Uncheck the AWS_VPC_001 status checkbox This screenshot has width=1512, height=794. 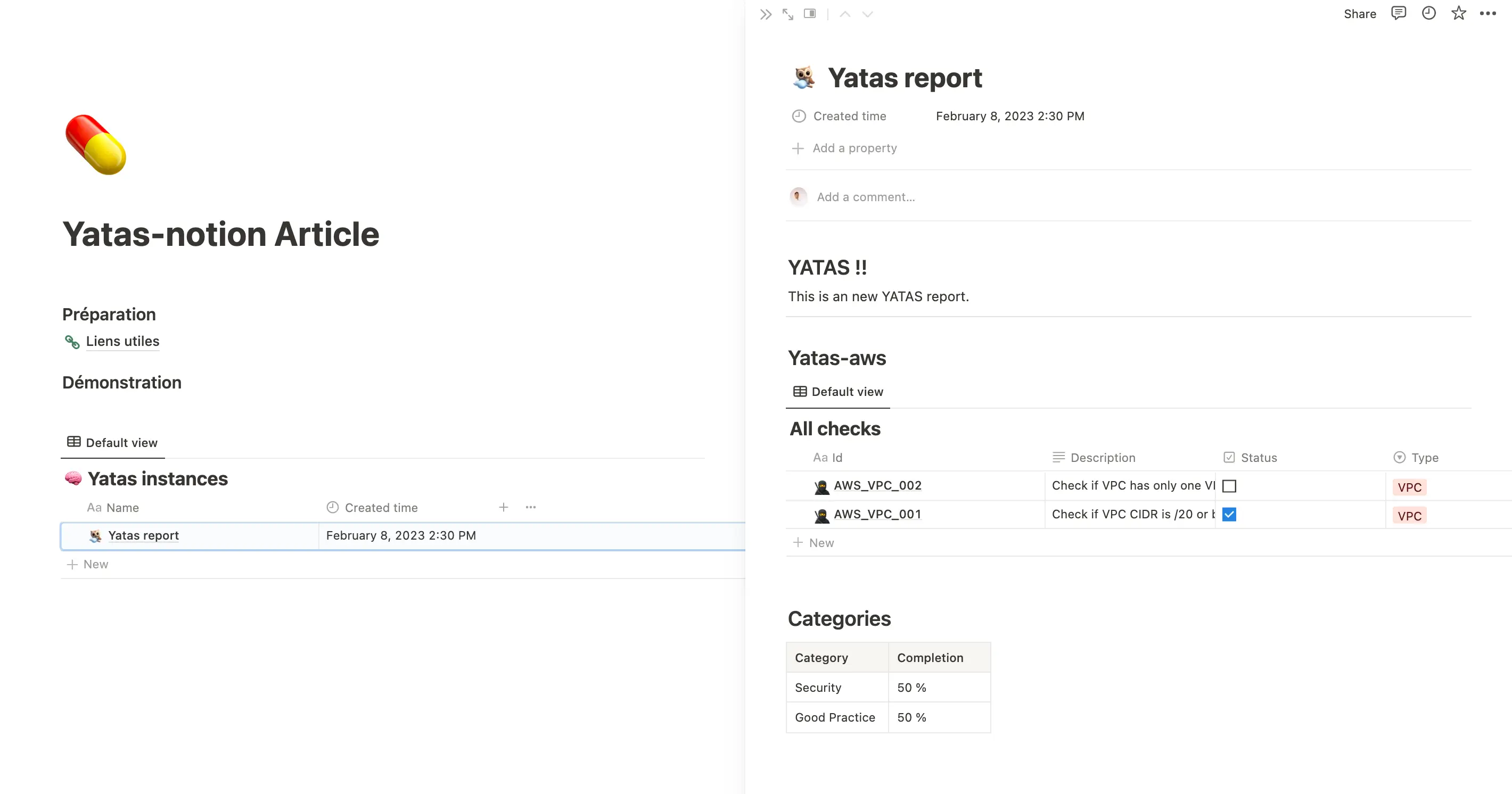(1229, 515)
